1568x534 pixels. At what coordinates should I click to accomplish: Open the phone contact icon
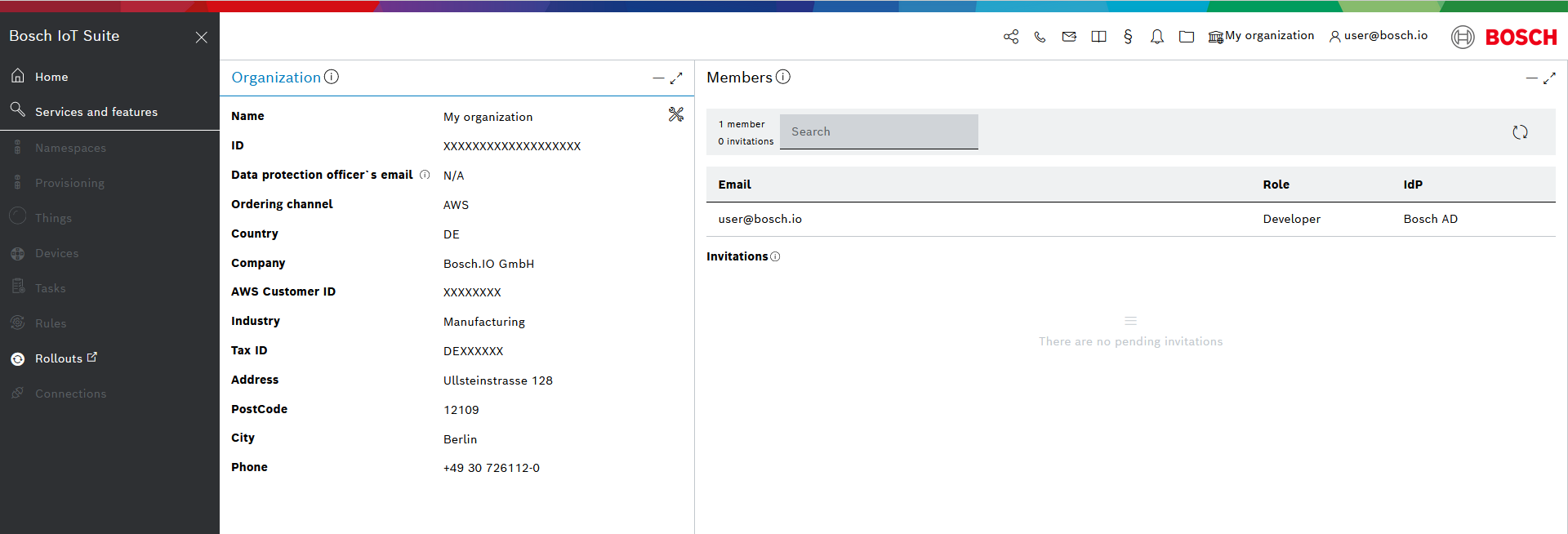tap(1040, 37)
